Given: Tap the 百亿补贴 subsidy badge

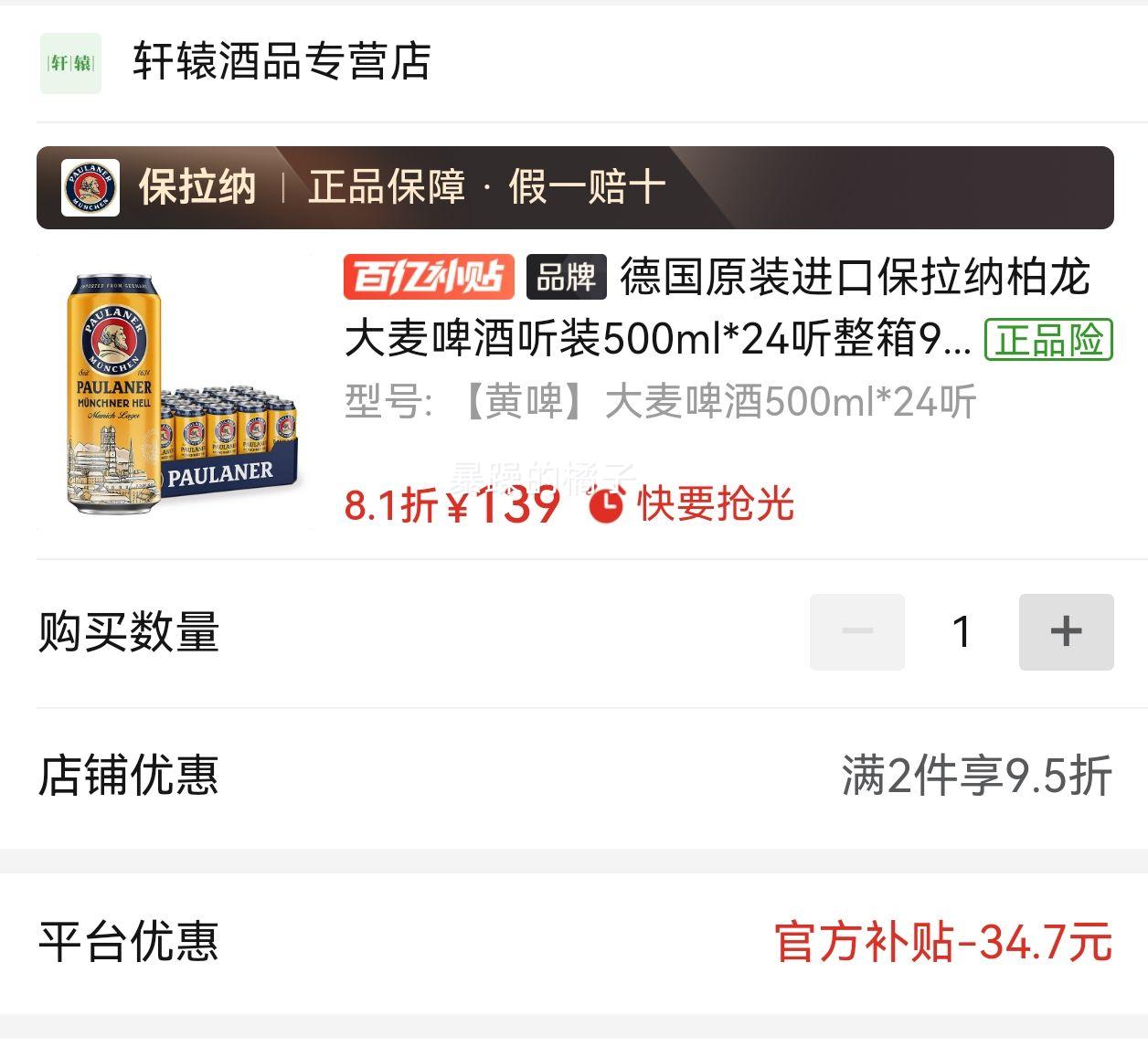Looking at the screenshot, I should coord(429,277).
